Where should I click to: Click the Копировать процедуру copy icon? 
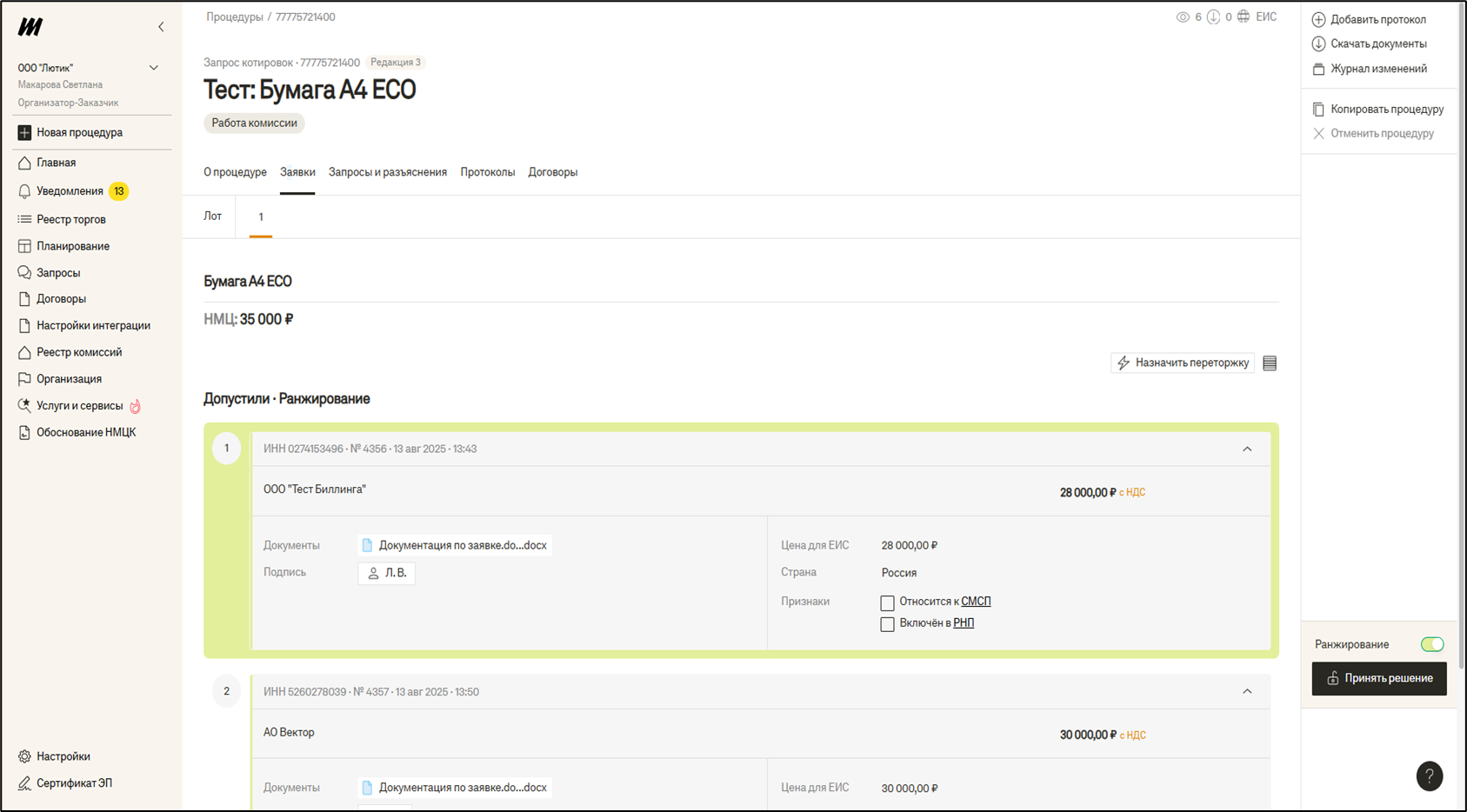(1318, 110)
